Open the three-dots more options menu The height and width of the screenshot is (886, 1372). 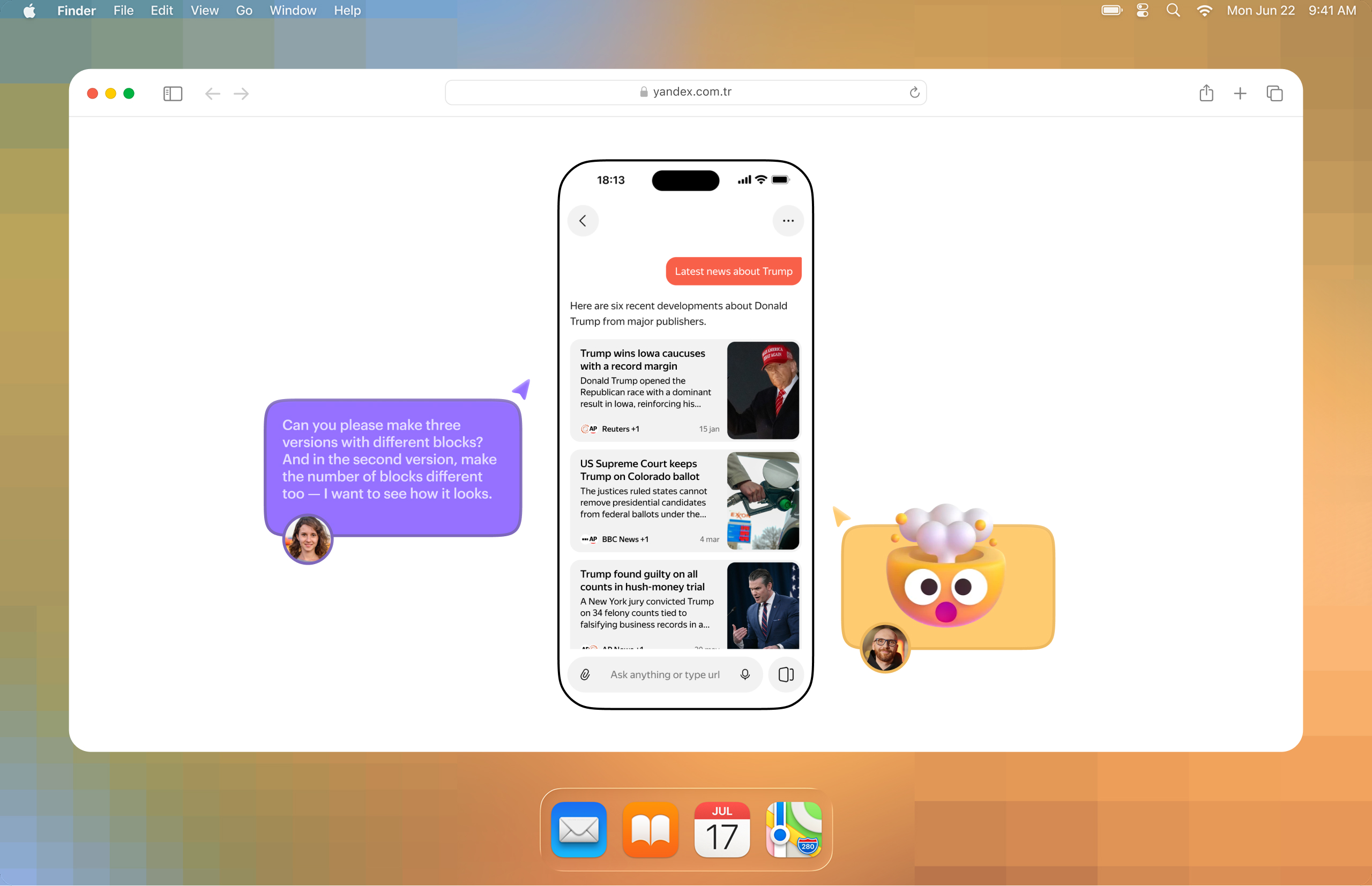788,221
